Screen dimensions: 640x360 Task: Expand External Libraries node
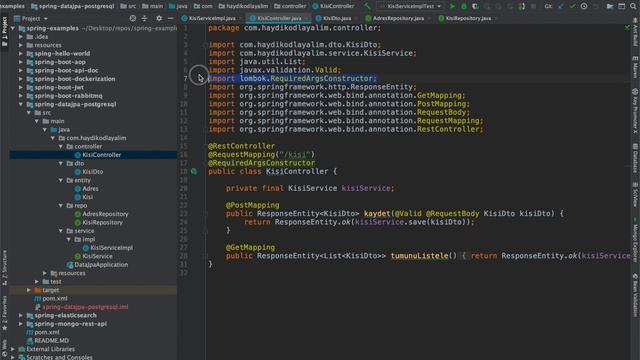pos(13,349)
